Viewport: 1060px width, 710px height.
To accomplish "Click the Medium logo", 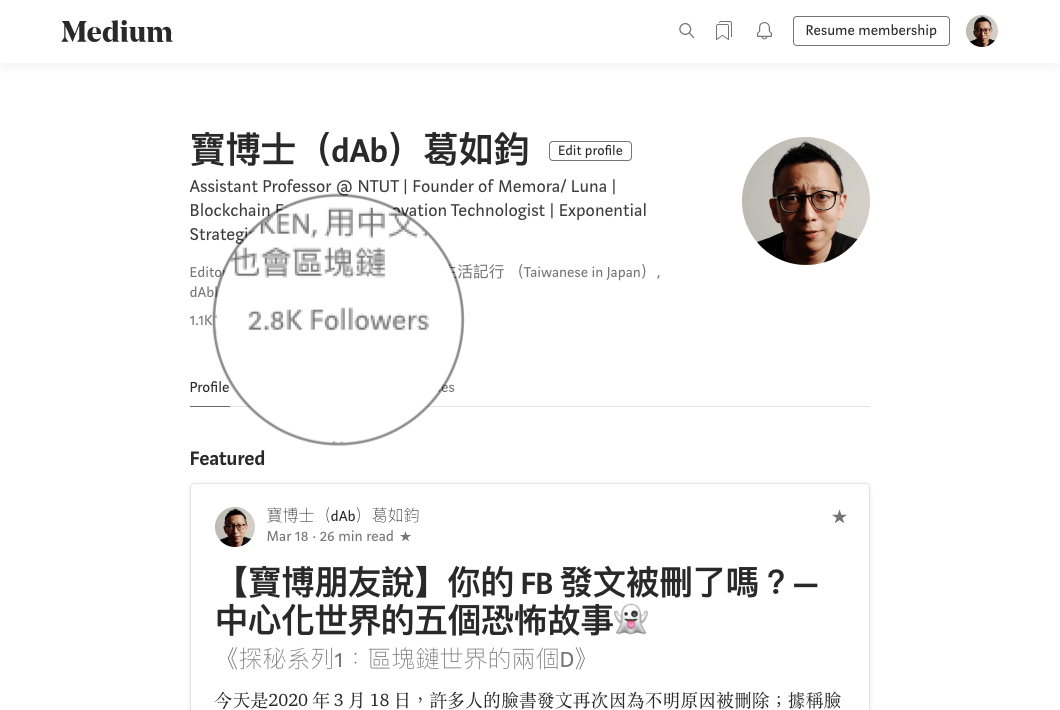I will tap(117, 32).
